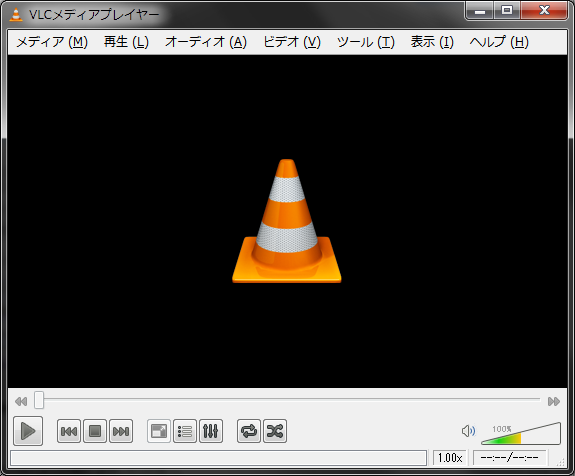
Task: Click the large VLC cone in video area
Action: (x=287, y=221)
